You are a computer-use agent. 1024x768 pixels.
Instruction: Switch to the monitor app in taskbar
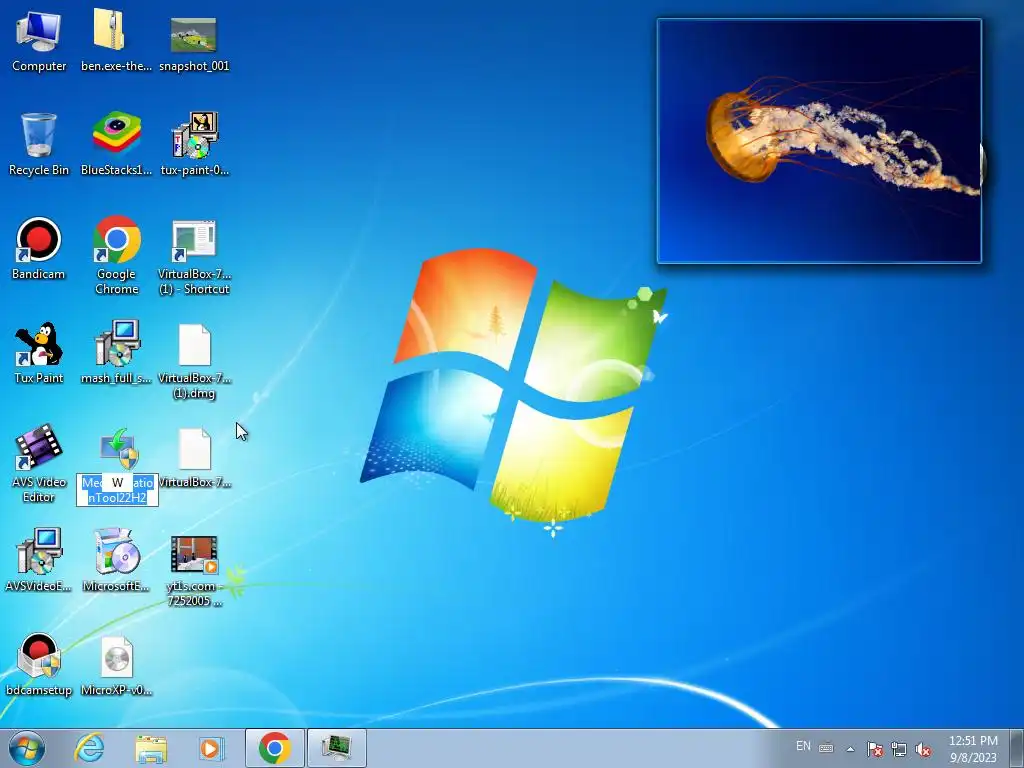coord(337,748)
